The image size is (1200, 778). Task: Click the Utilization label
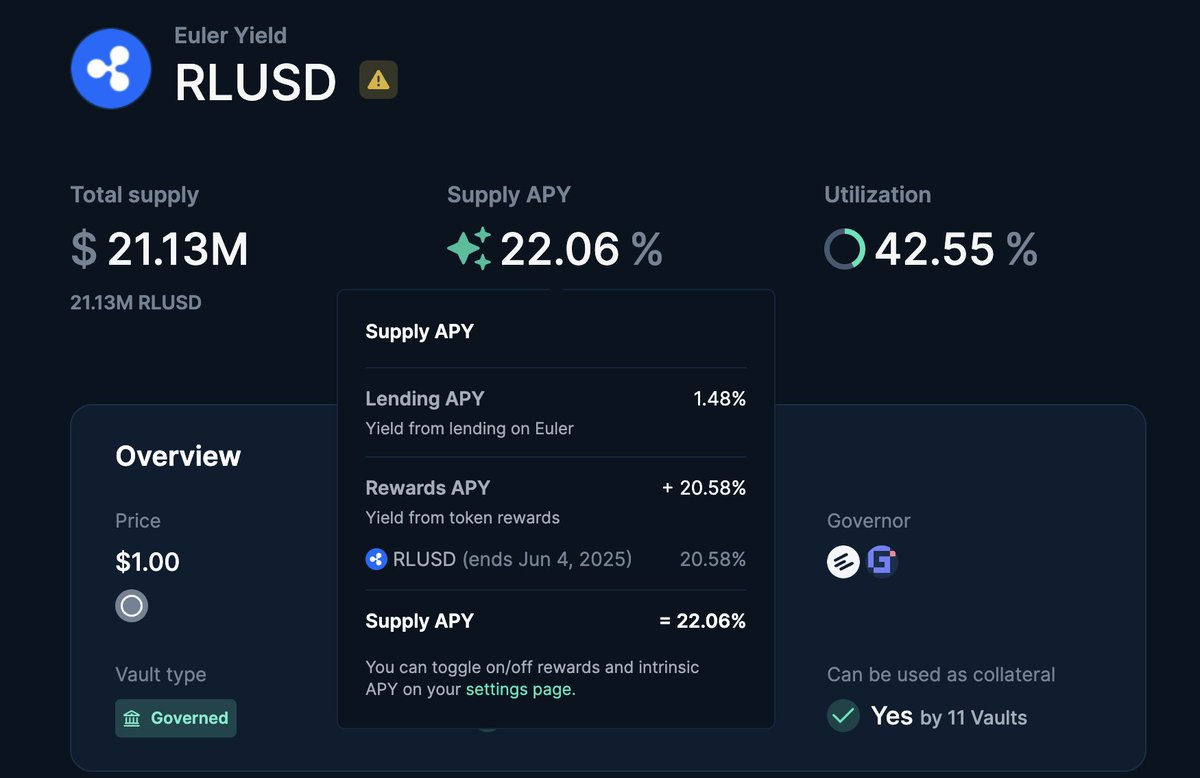878,195
